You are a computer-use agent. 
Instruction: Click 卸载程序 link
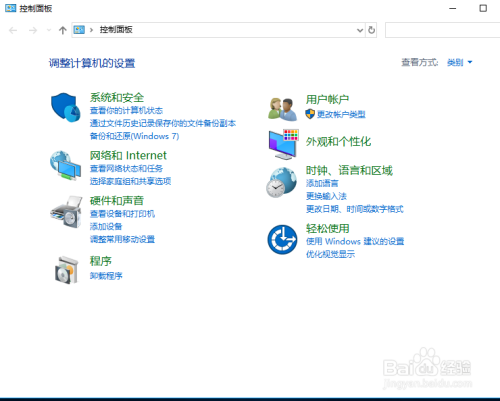coord(106,276)
